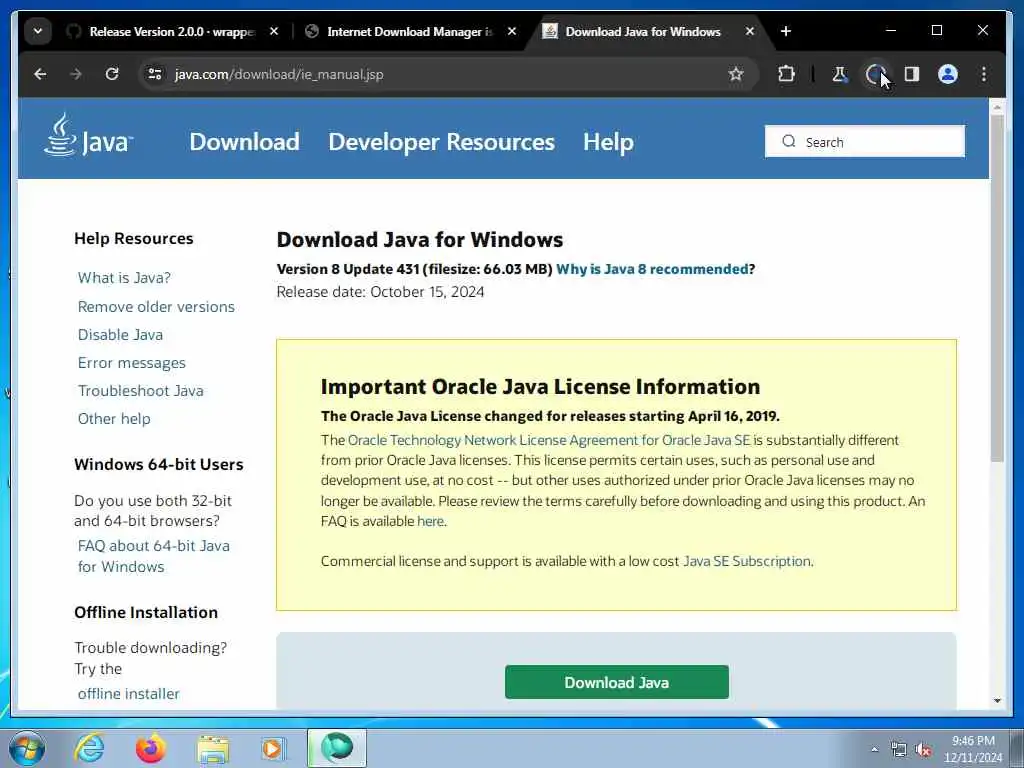Open the Chrome Labs flask icon

point(839,74)
